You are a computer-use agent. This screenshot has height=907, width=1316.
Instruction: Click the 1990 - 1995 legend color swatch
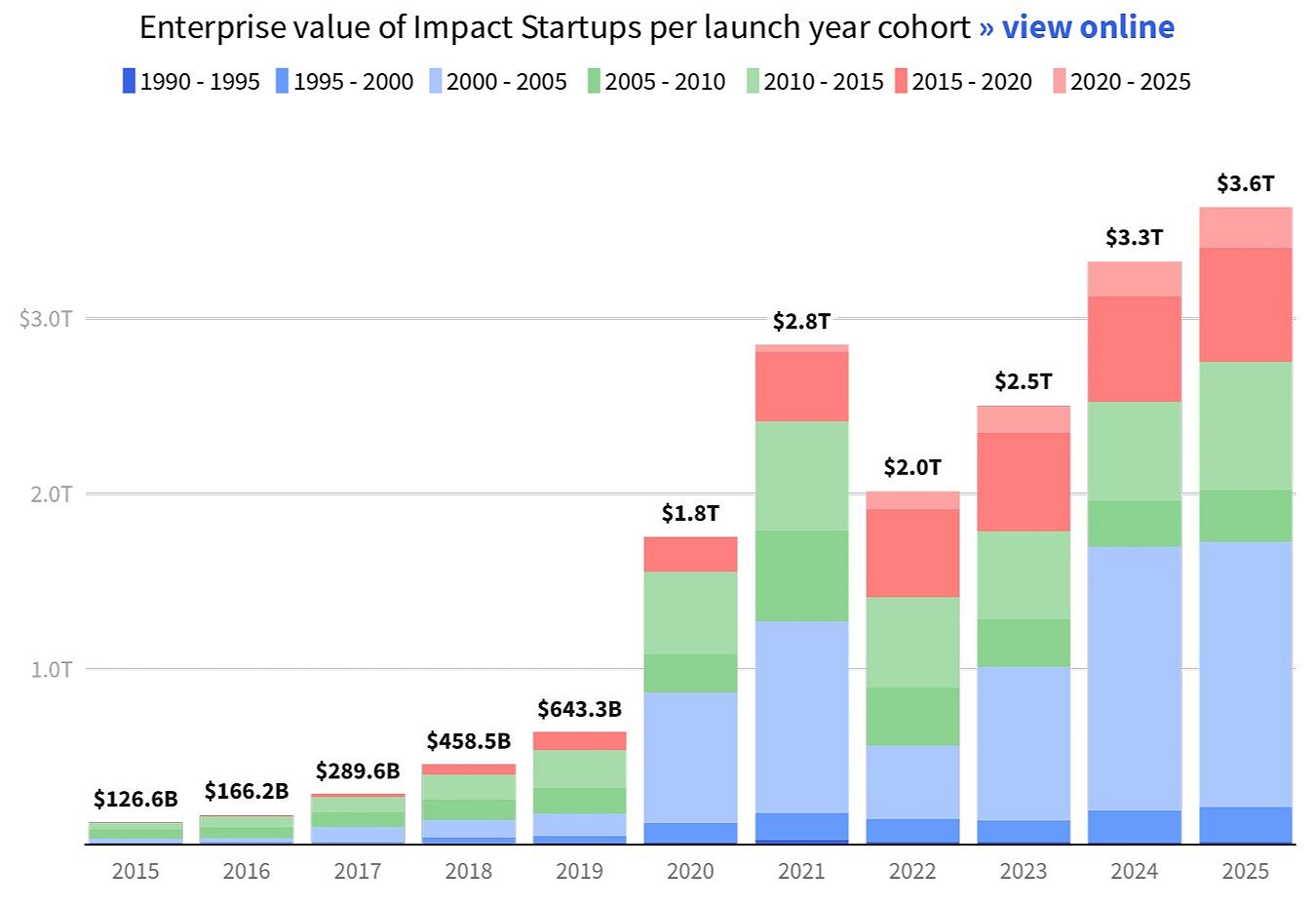[x=129, y=81]
